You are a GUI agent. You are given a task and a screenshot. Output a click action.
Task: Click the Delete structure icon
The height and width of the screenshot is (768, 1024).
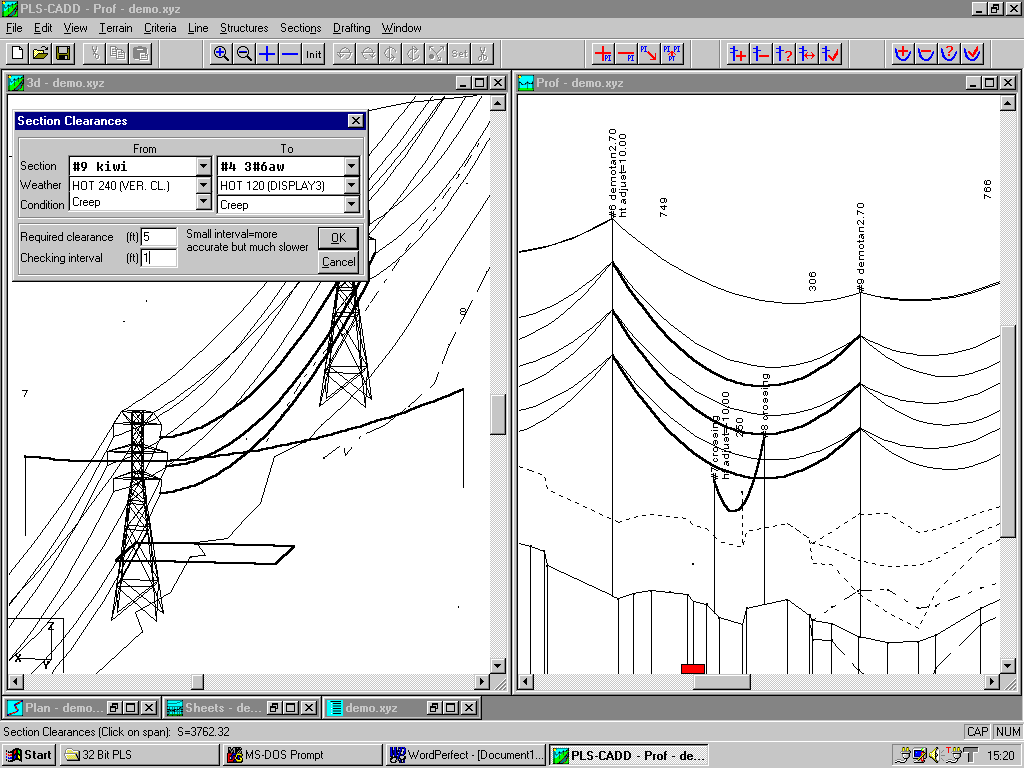click(x=761, y=54)
